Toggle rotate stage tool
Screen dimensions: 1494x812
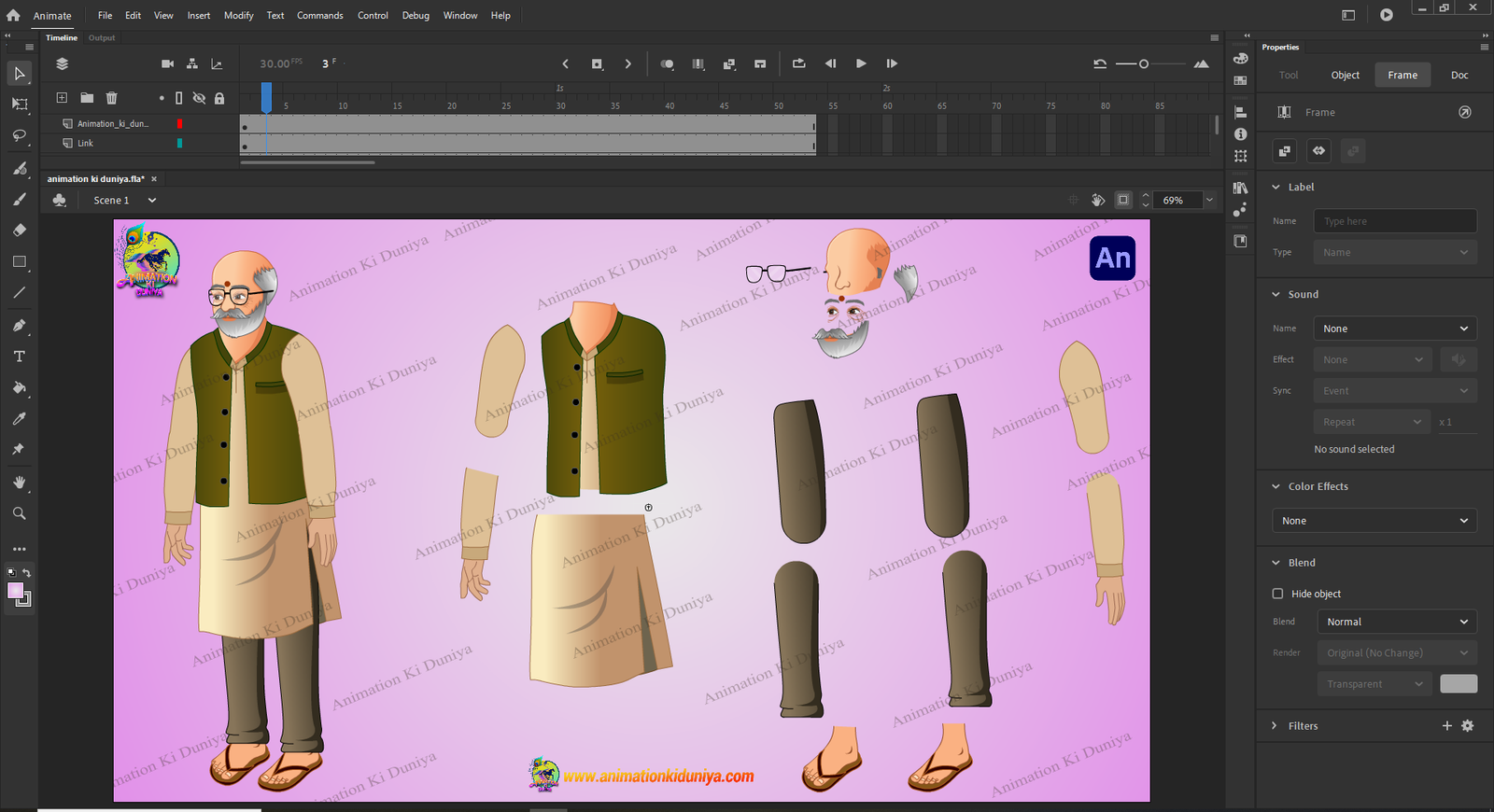pyautogui.click(x=1098, y=200)
